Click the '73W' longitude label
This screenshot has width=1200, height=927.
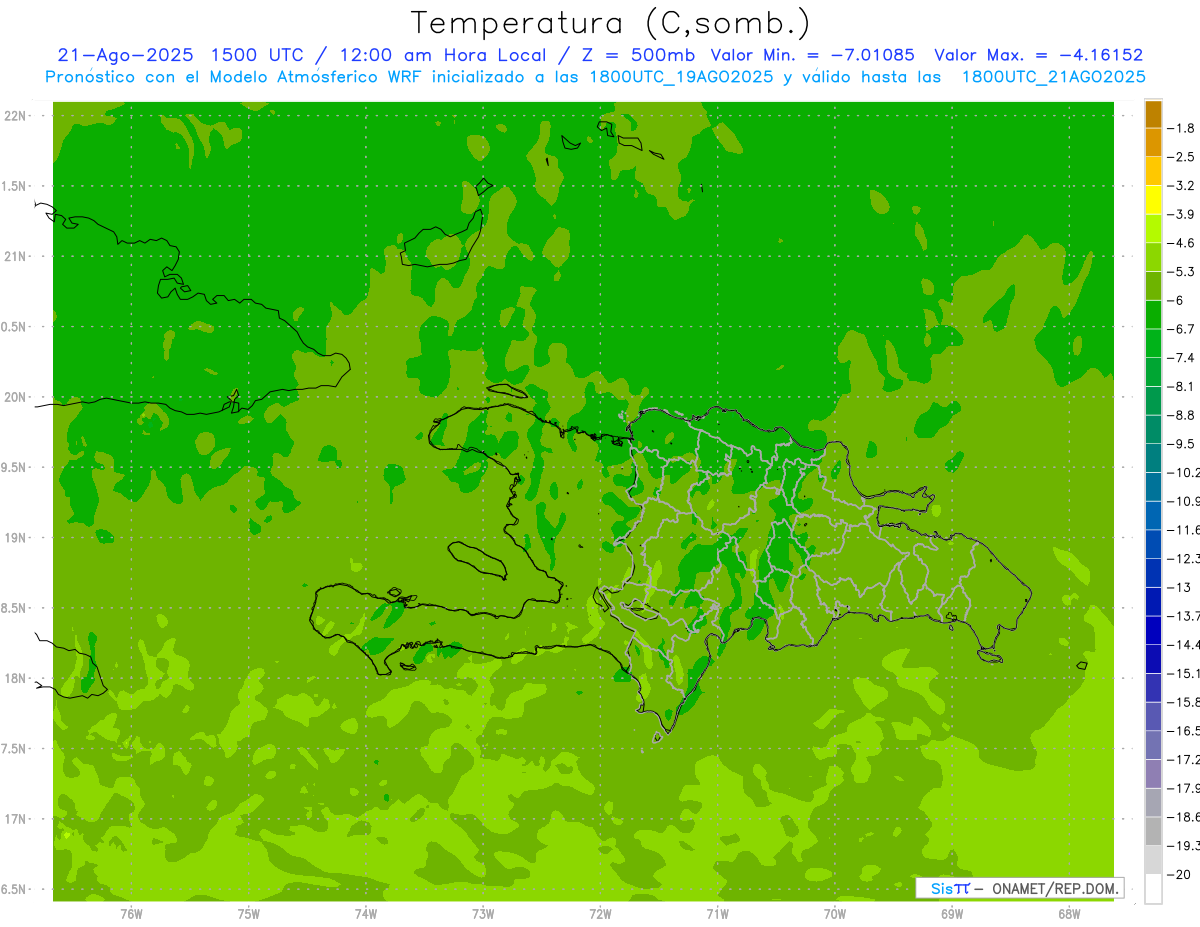coord(483,914)
